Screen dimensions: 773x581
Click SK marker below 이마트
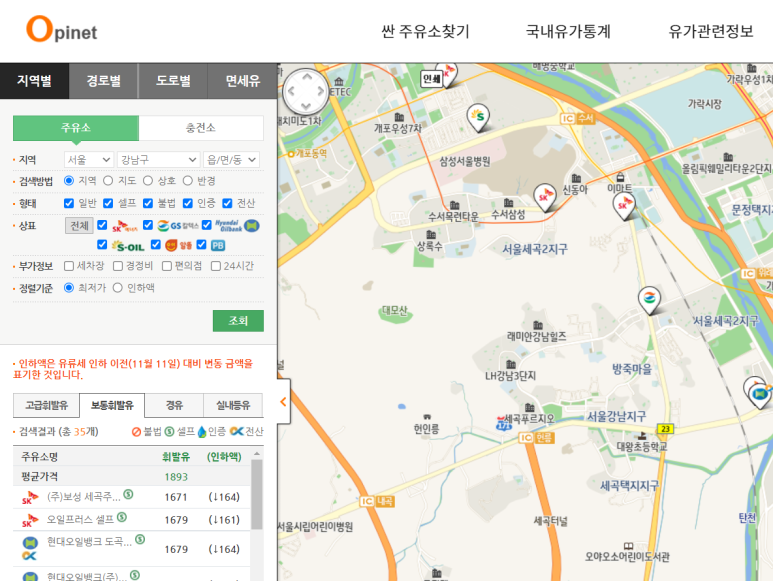624,205
